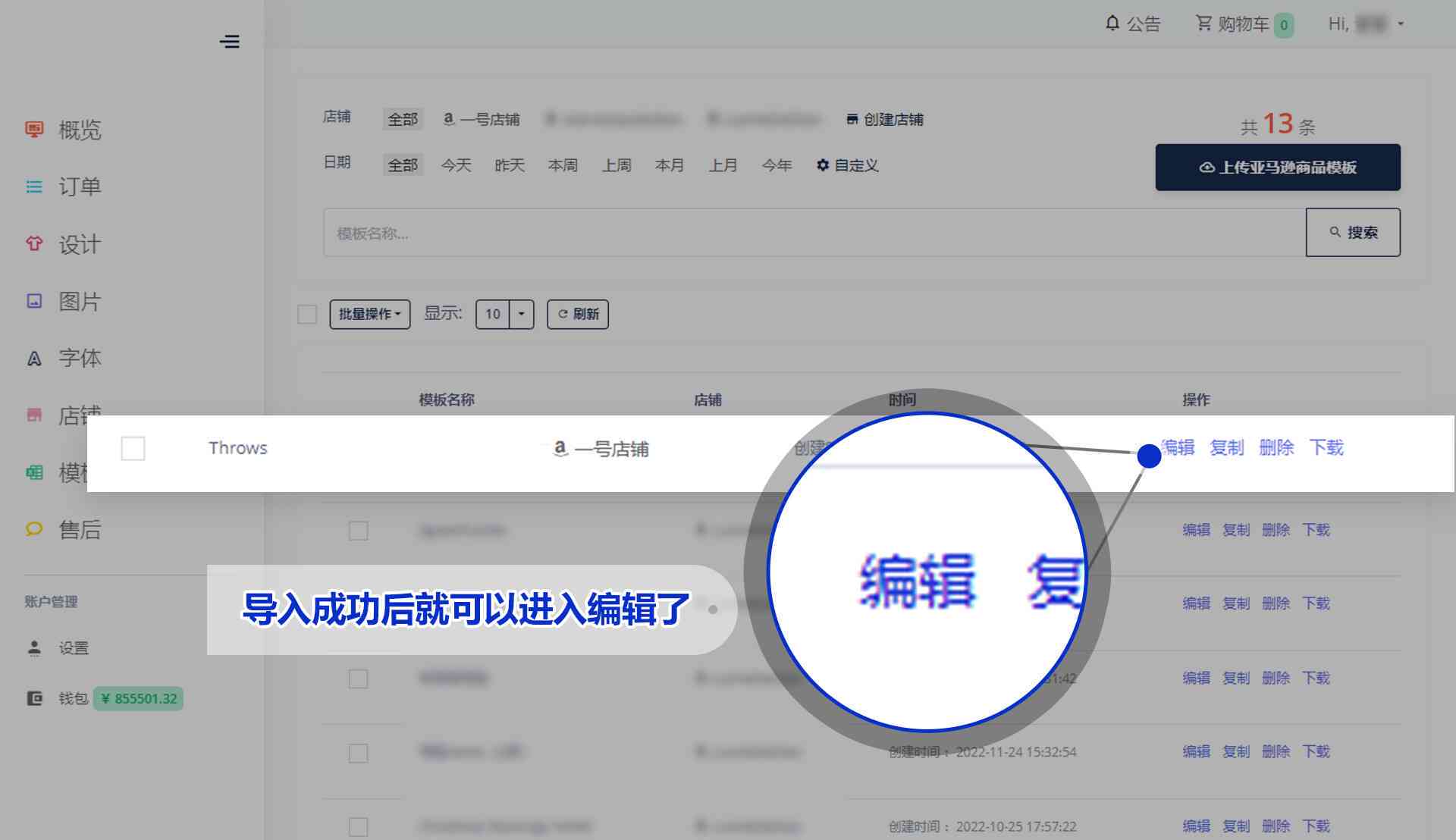Check the Throws template row checkbox
Screen dimensions: 1456x840
(x=131, y=448)
